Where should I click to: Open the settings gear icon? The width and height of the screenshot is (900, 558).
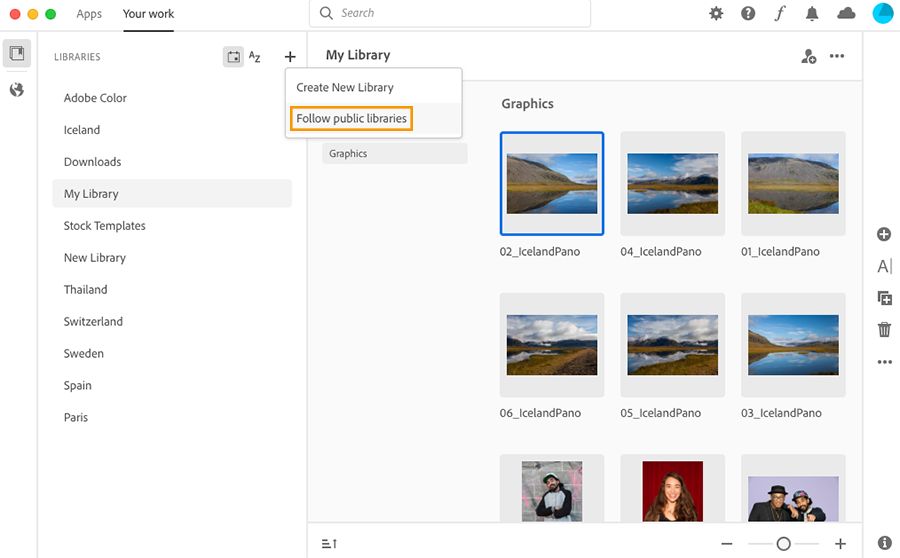point(716,14)
